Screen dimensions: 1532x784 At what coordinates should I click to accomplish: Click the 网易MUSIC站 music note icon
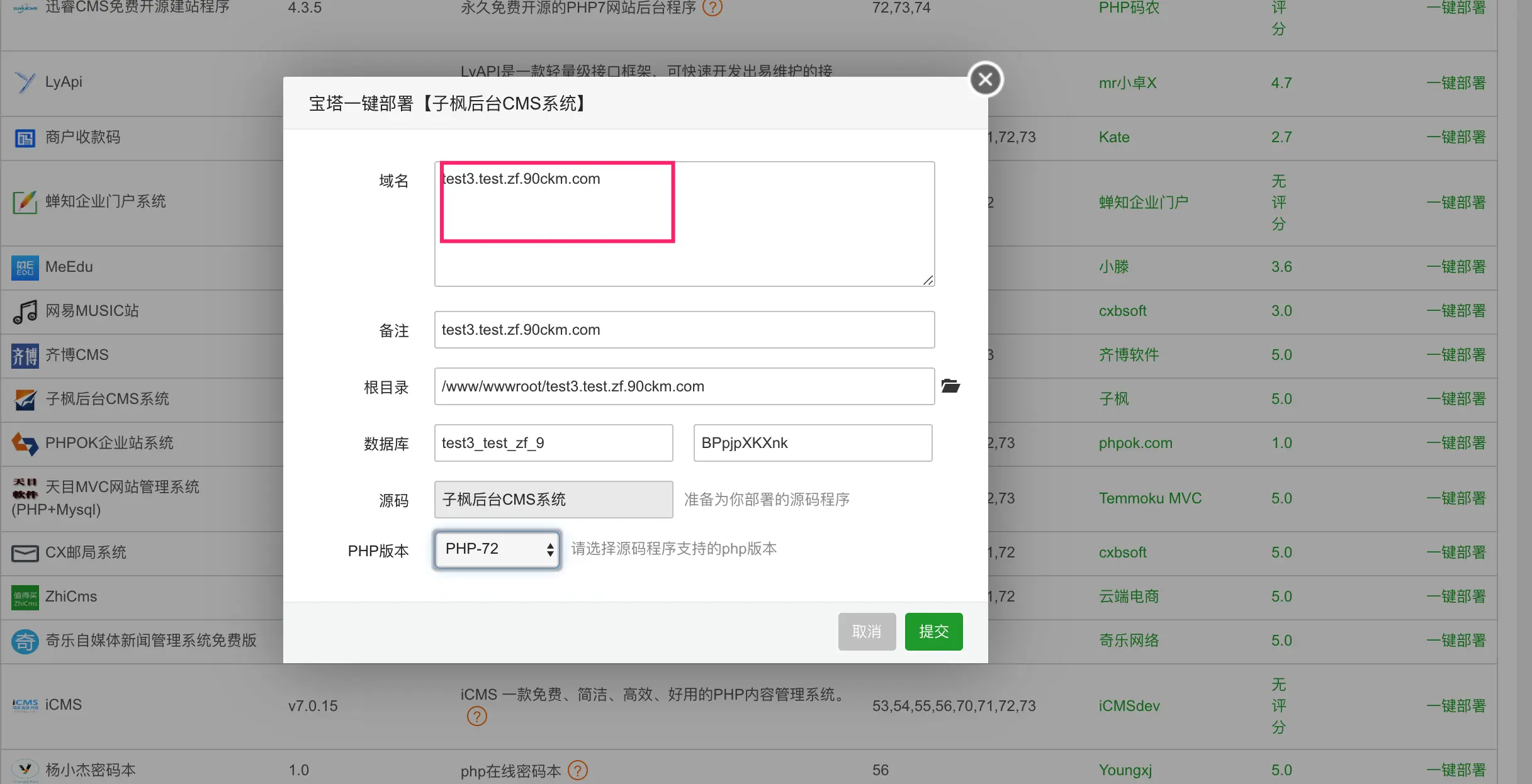pos(25,311)
